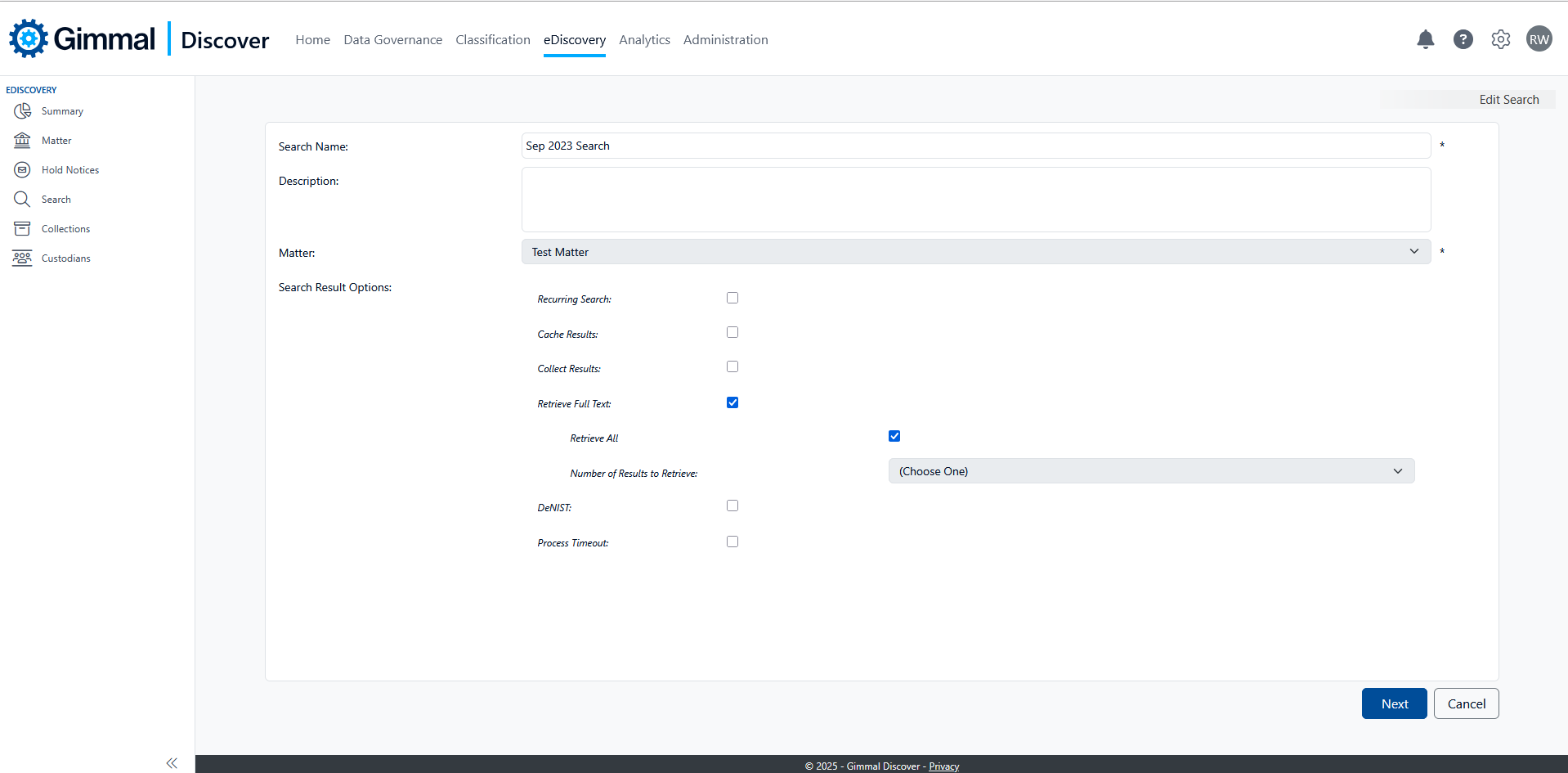Image resolution: width=1568 pixels, height=773 pixels.
Task: Switch to the Data Governance tab
Action: point(392,40)
